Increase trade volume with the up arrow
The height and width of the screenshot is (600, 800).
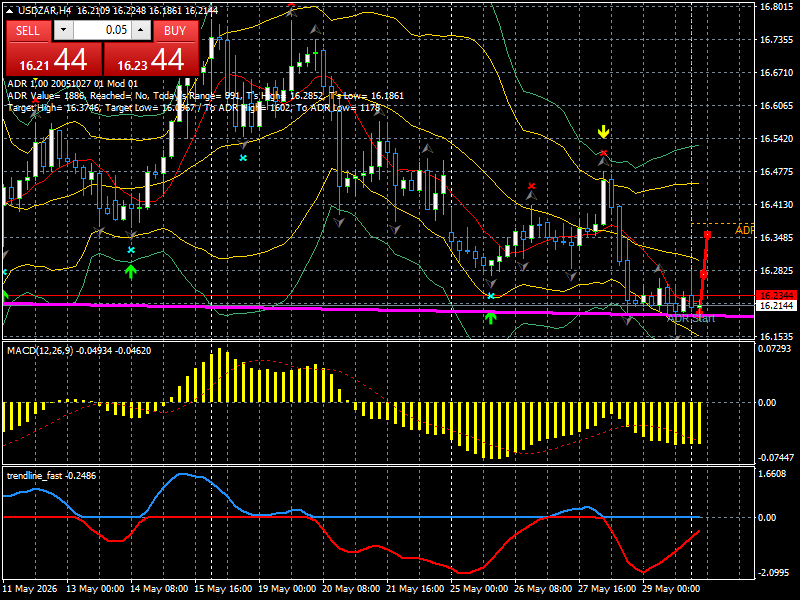141,30
